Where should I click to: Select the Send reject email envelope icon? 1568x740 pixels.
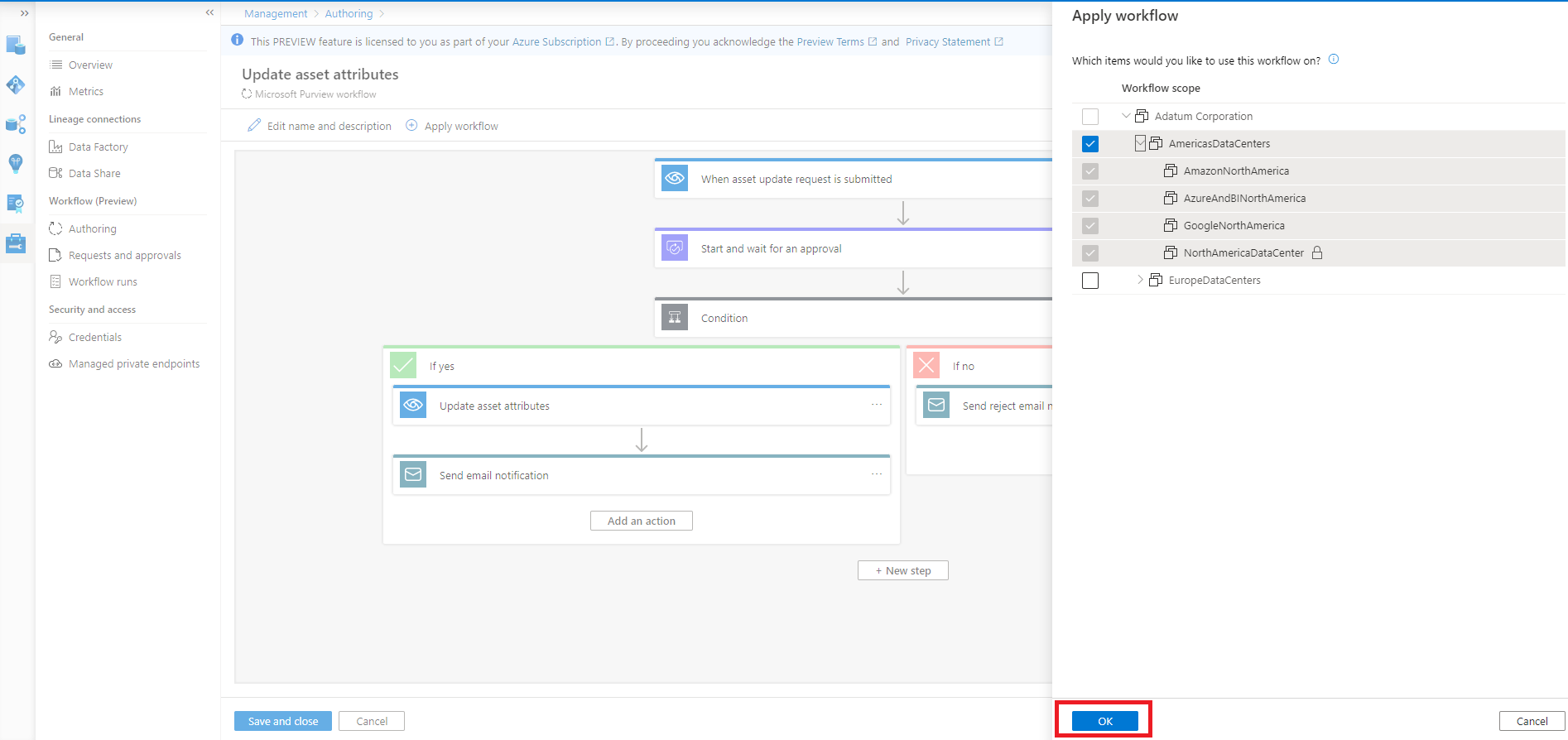click(936, 406)
